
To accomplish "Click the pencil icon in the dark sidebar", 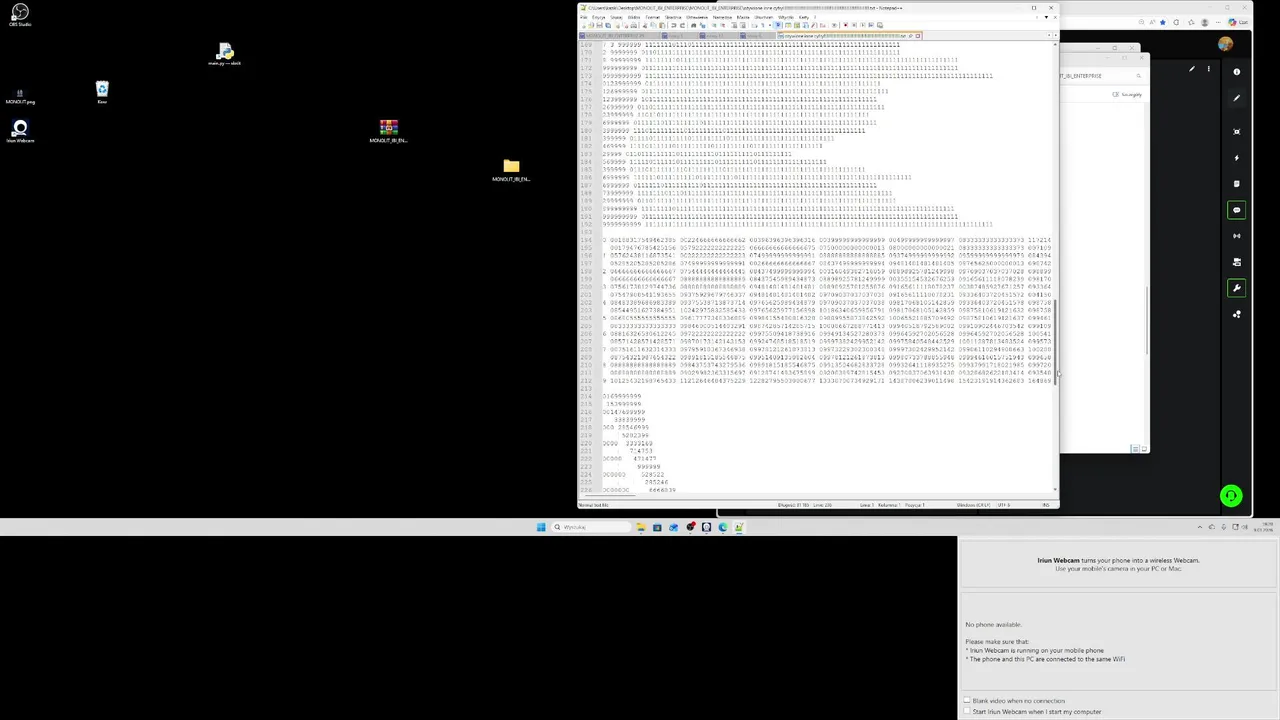I will click(1237, 98).
